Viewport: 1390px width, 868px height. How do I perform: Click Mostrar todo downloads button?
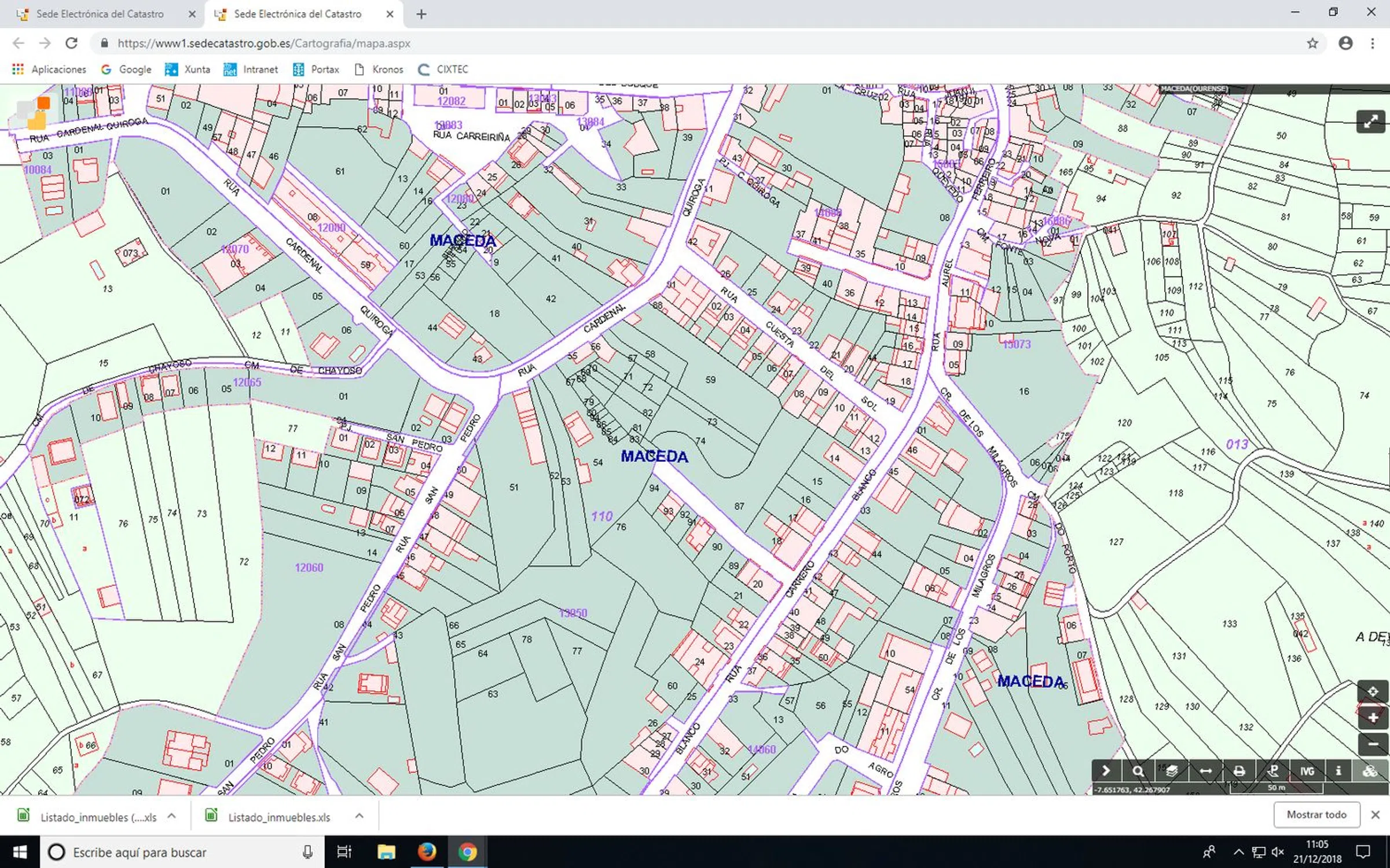coord(1316,815)
